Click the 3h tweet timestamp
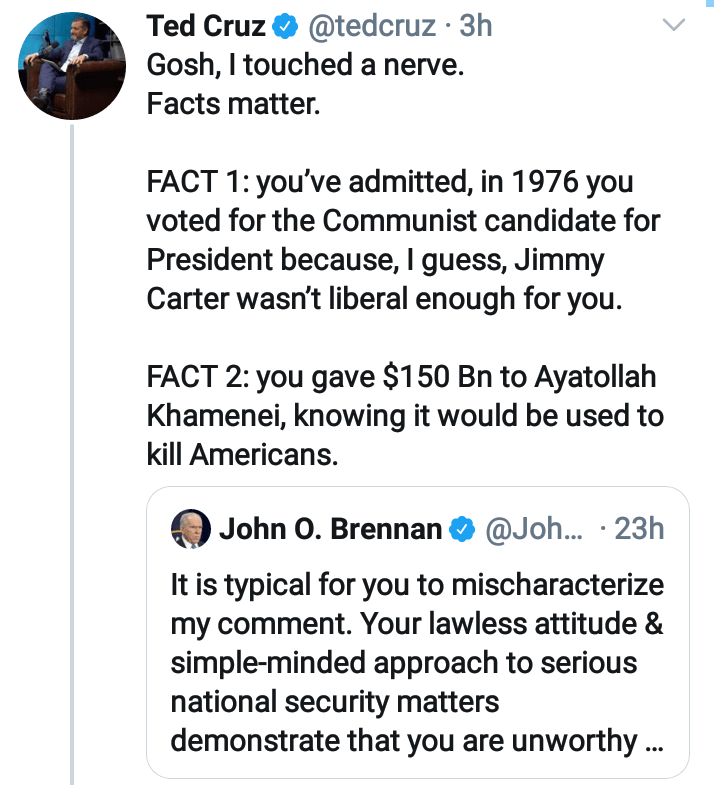 (475, 26)
